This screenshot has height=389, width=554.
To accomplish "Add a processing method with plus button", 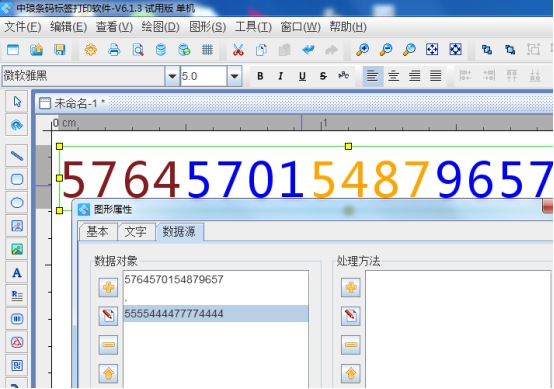I will 350,287.
